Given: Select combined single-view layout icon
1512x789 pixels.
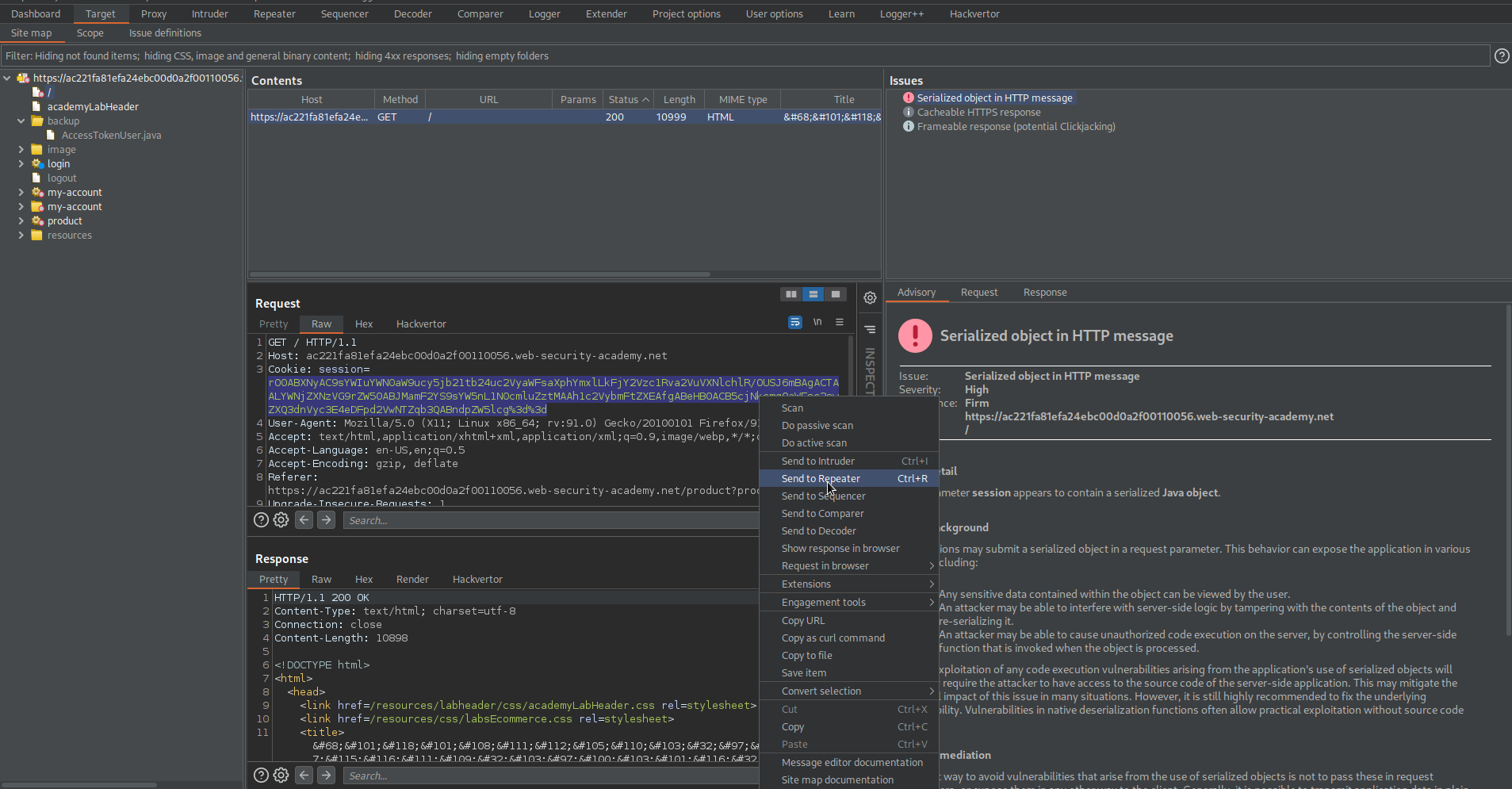Looking at the screenshot, I should point(835,294).
